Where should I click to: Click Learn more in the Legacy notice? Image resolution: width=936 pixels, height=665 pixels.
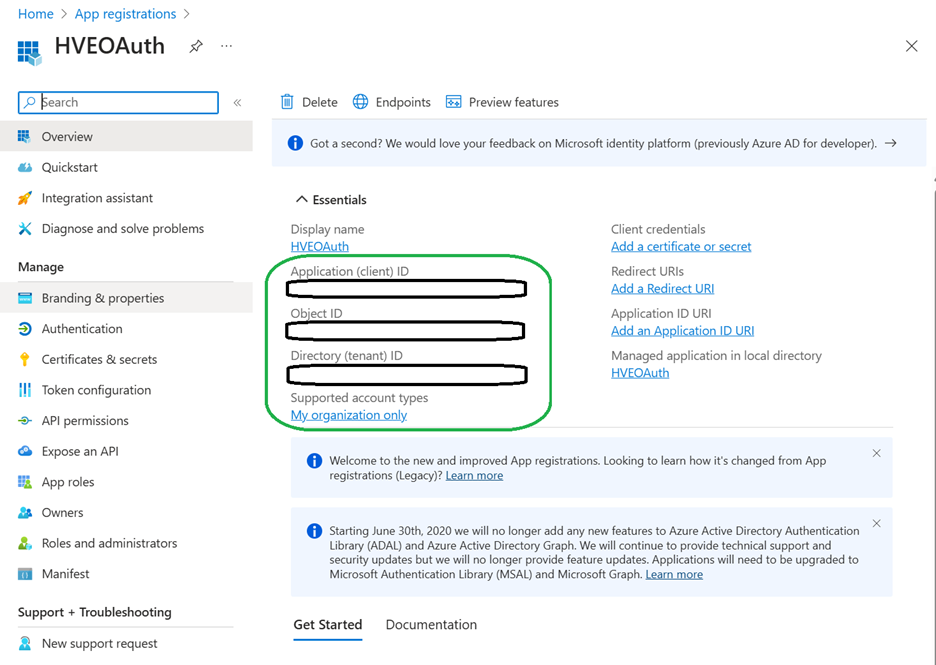pos(474,476)
